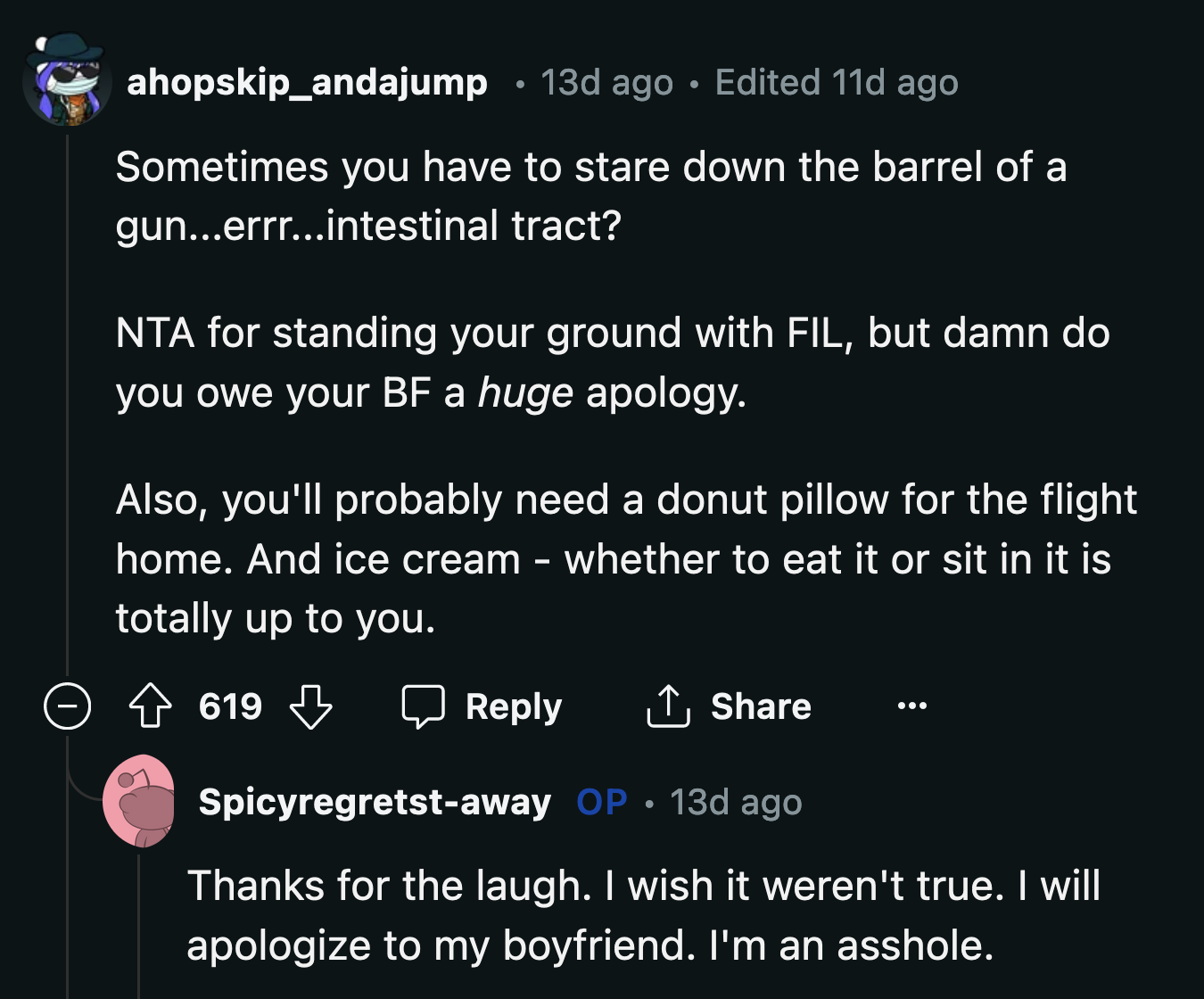Open Spicyregretst-away's profile
1204x999 pixels.
(373, 802)
